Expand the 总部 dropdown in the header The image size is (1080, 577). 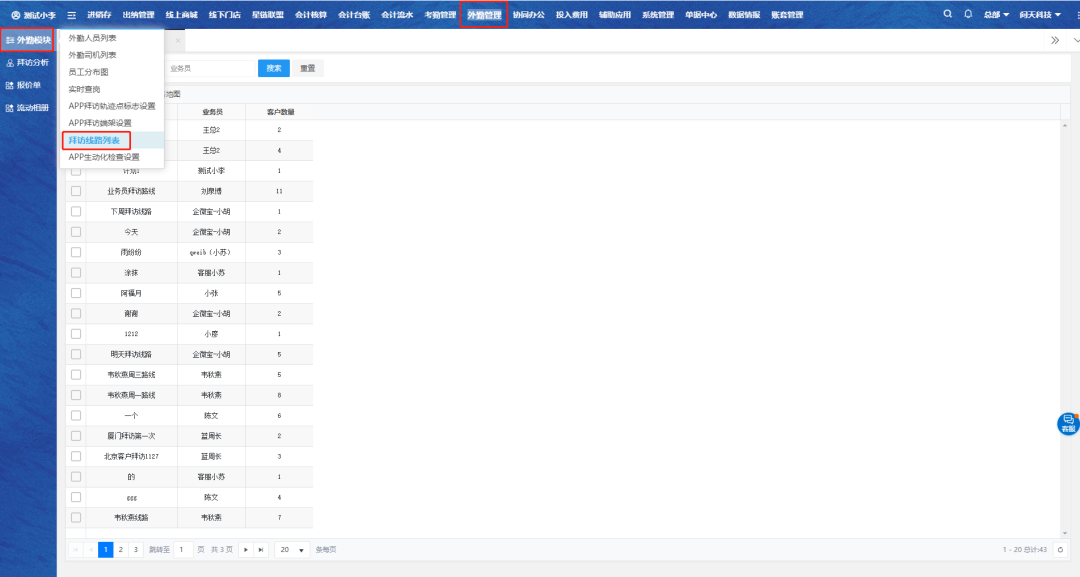pyautogui.click(x=996, y=15)
